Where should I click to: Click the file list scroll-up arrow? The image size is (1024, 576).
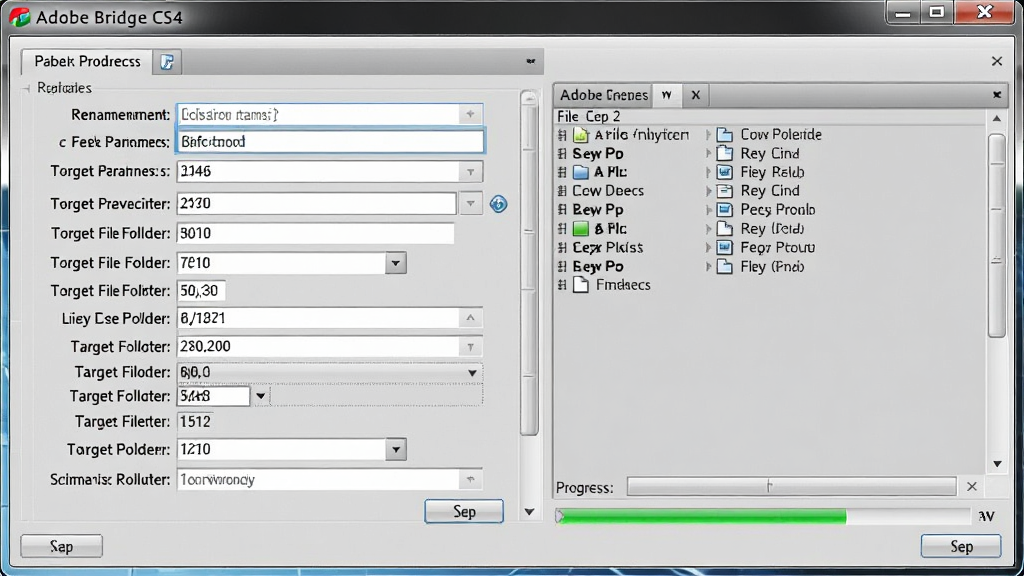[997, 119]
